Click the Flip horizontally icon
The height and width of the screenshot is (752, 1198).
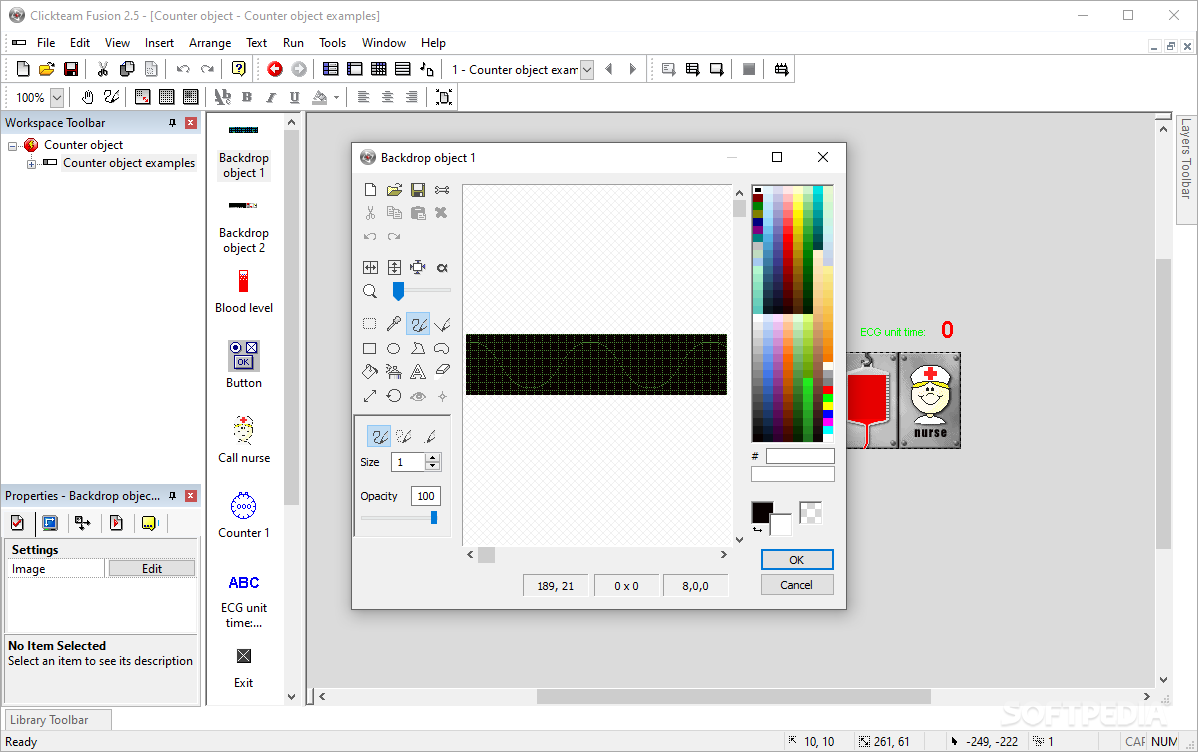click(x=370, y=267)
